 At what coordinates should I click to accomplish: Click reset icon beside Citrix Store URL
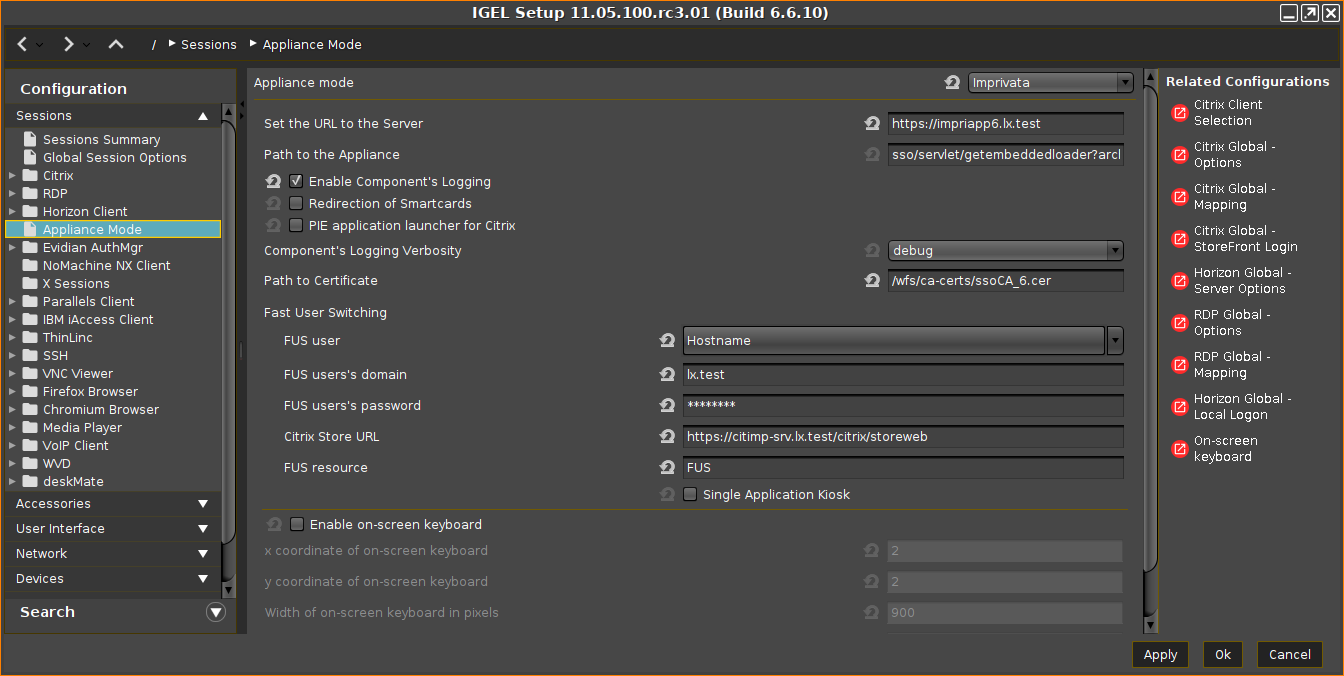667,437
